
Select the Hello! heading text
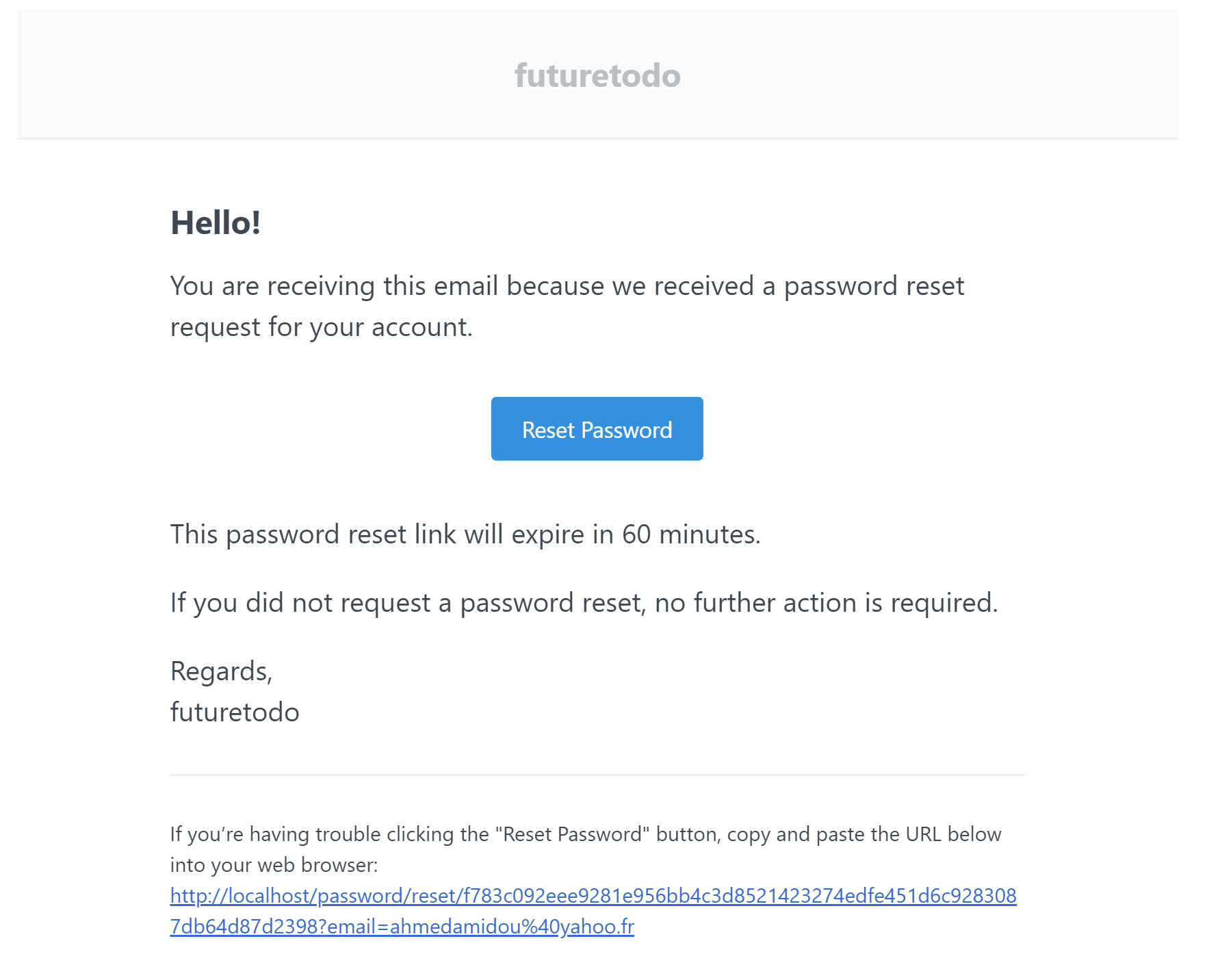click(216, 222)
